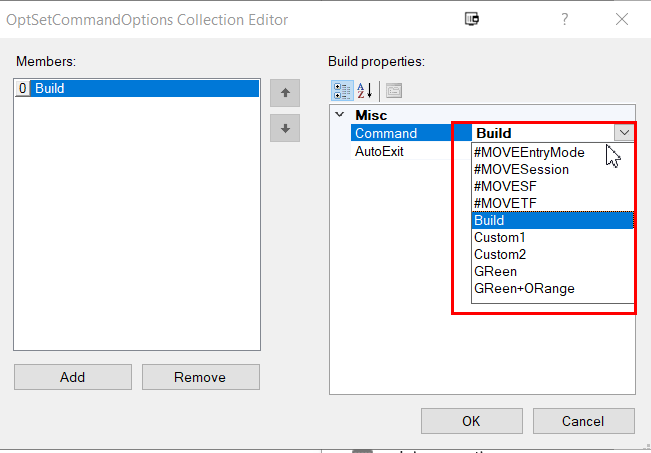This screenshot has width=651, height=453.
Task: Close the Command dropdown arrow
Action: 624,133
